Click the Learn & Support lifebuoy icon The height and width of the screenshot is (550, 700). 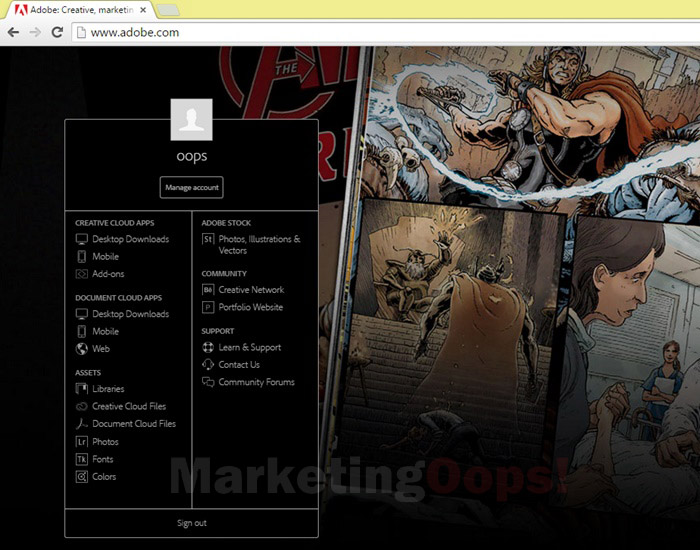click(208, 347)
